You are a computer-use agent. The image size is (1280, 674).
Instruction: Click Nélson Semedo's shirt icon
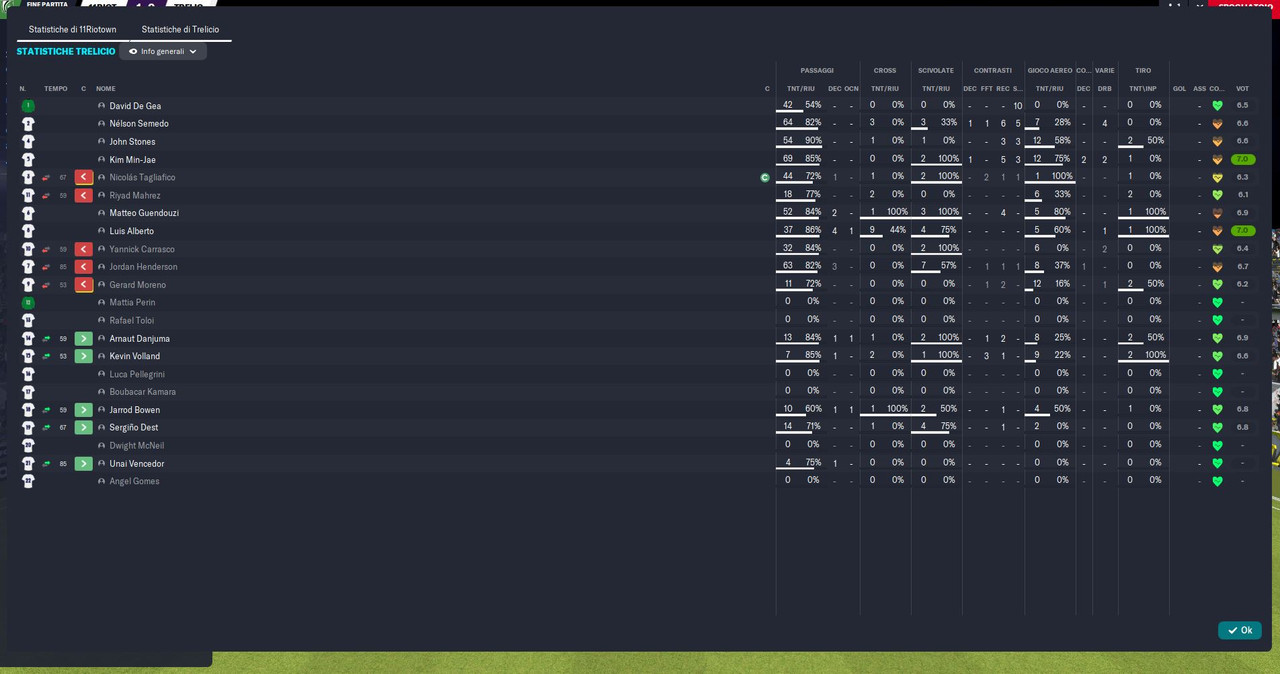coord(28,124)
